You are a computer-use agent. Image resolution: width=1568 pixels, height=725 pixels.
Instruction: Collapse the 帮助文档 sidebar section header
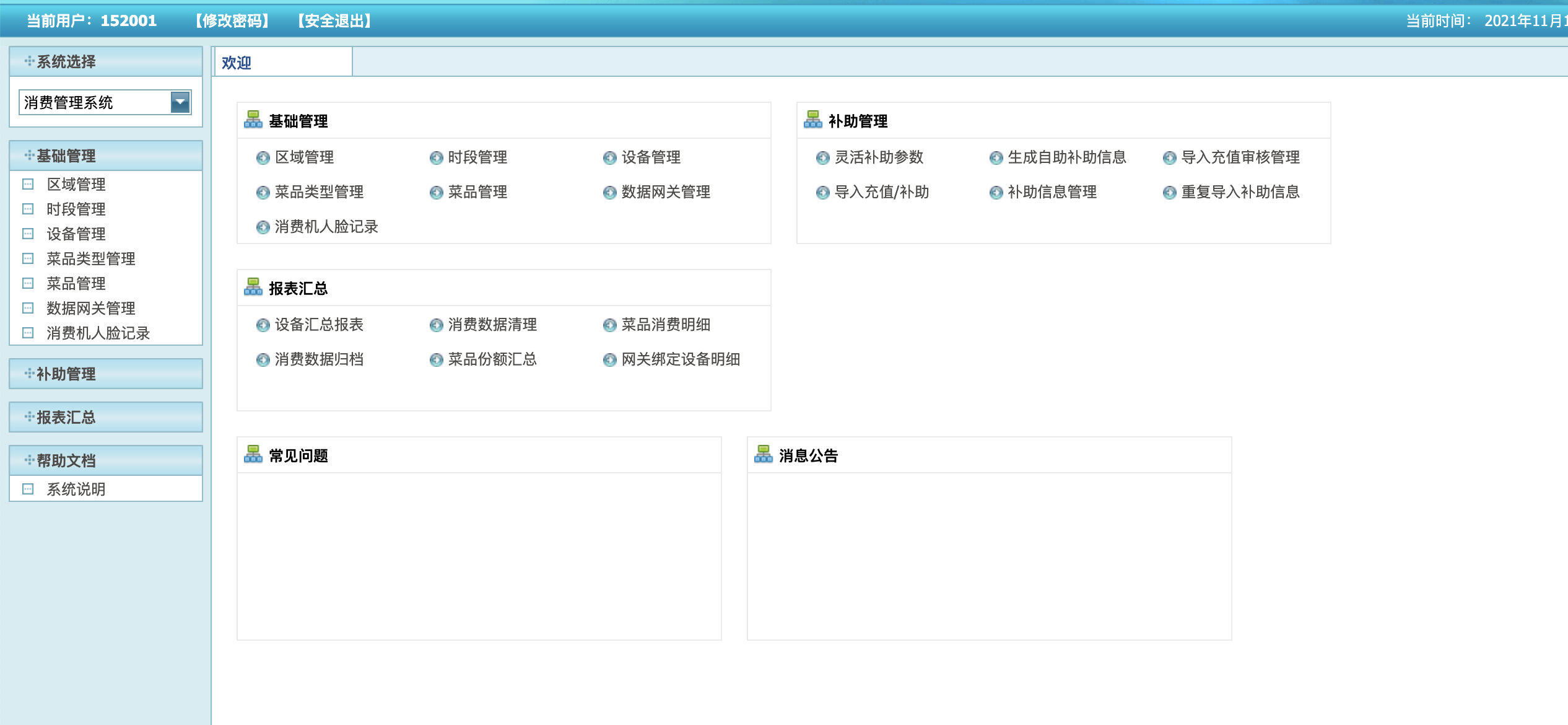[106, 460]
